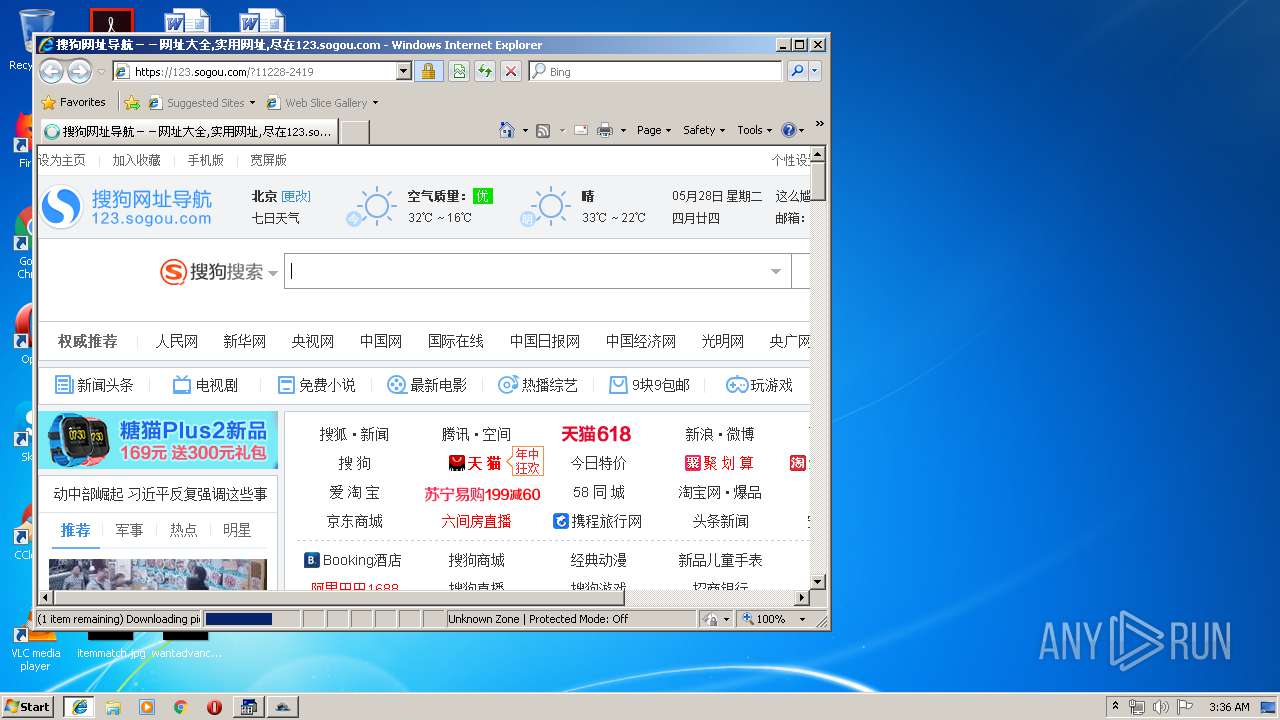Viewport: 1280px width, 720px height.
Task: Click the horizontal scrollbar right arrow
Action: pos(801,597)
